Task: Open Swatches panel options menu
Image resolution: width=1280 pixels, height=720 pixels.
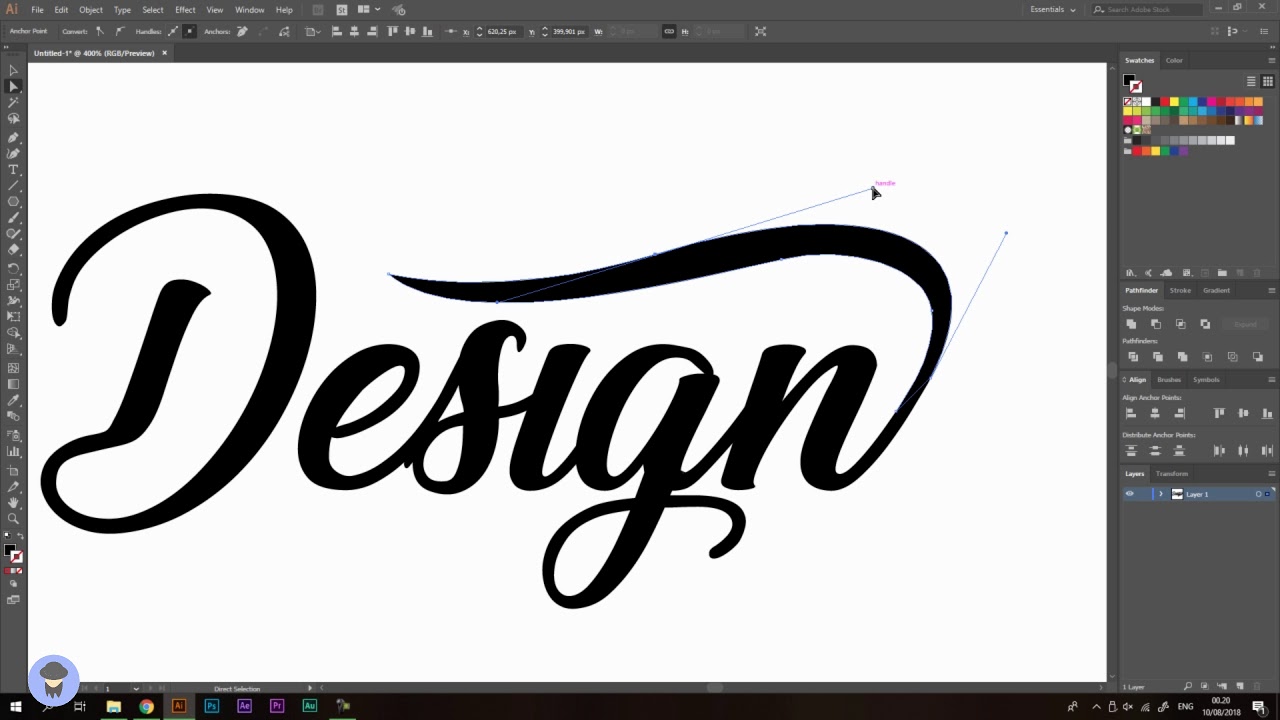Action: point(1271,60)
